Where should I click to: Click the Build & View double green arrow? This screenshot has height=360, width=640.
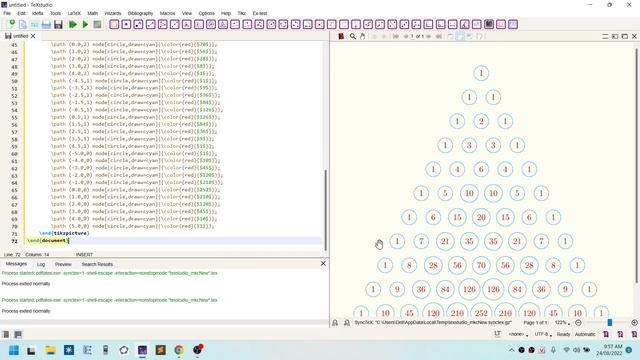pyautogui.click(x=73, y=24)
